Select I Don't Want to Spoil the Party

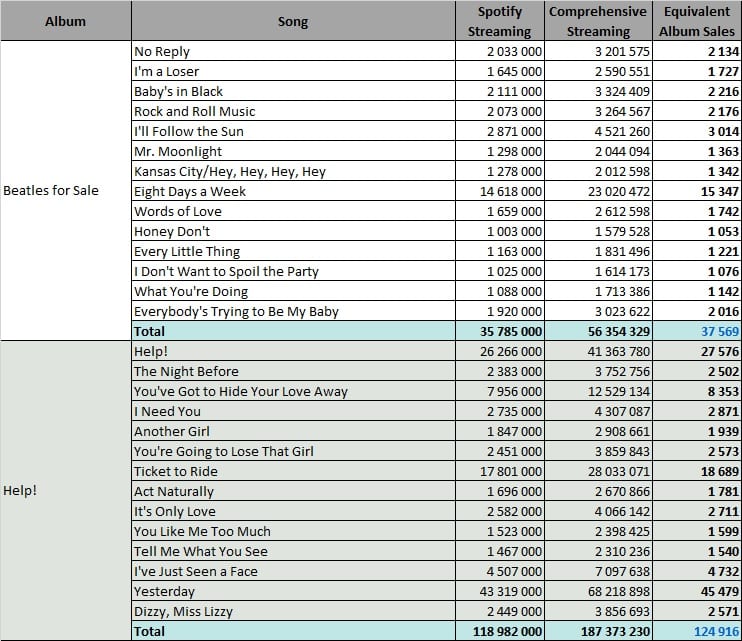coord(293,271)
